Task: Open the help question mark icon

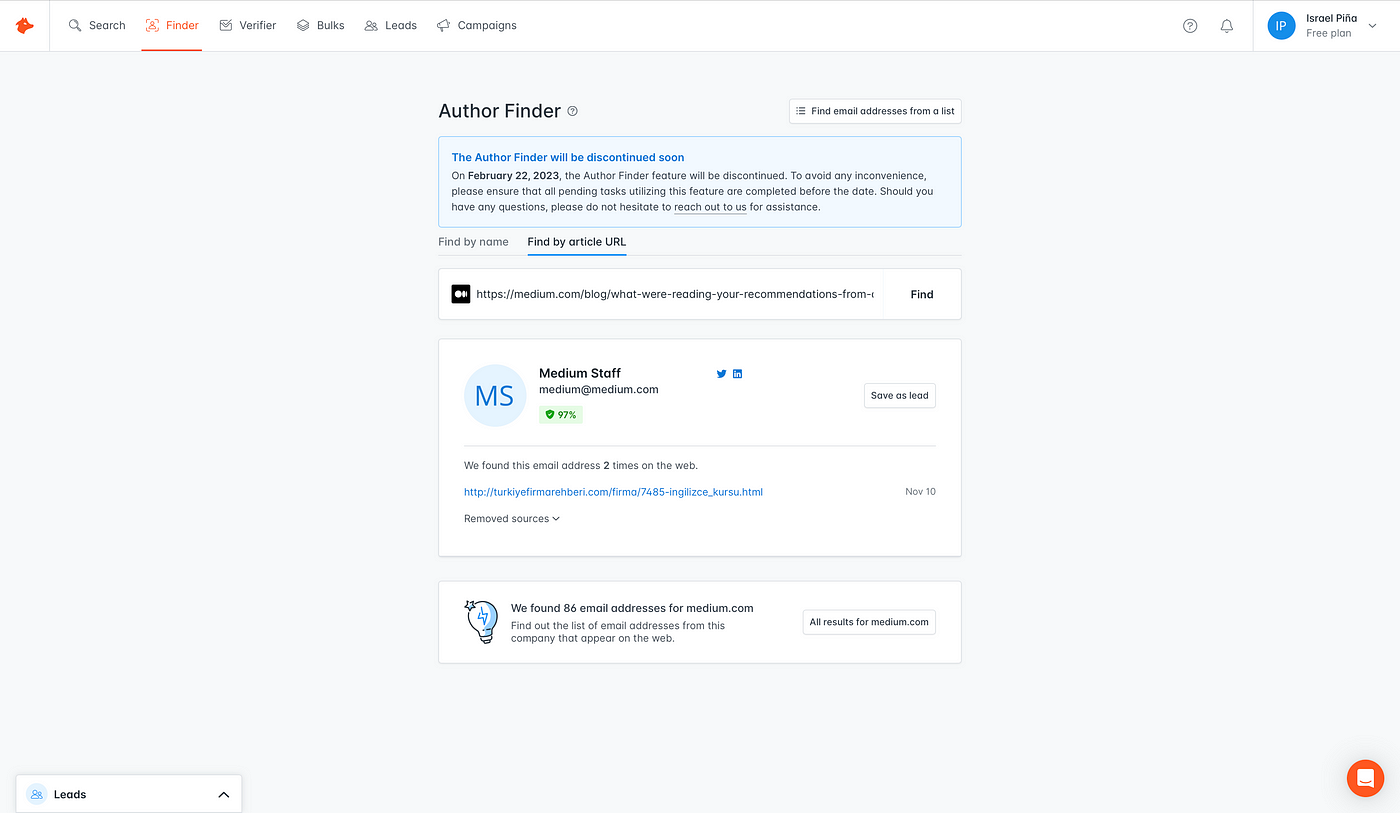Action: click(x=1190, y=26)
